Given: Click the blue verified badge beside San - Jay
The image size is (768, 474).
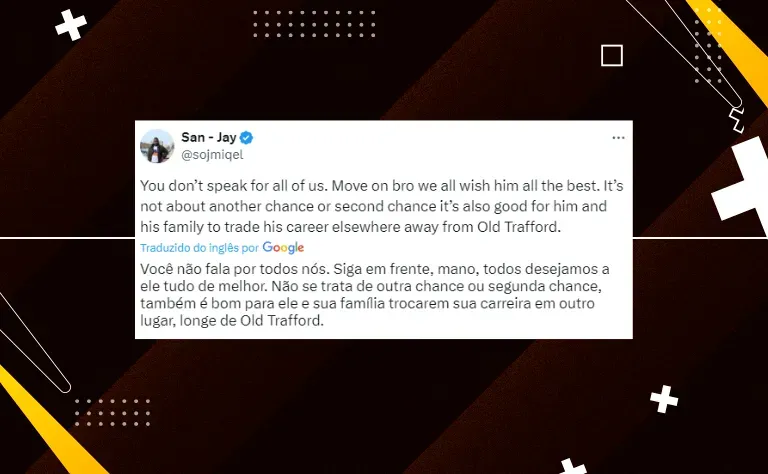Looking at the screenshot, I should point(246,138).
